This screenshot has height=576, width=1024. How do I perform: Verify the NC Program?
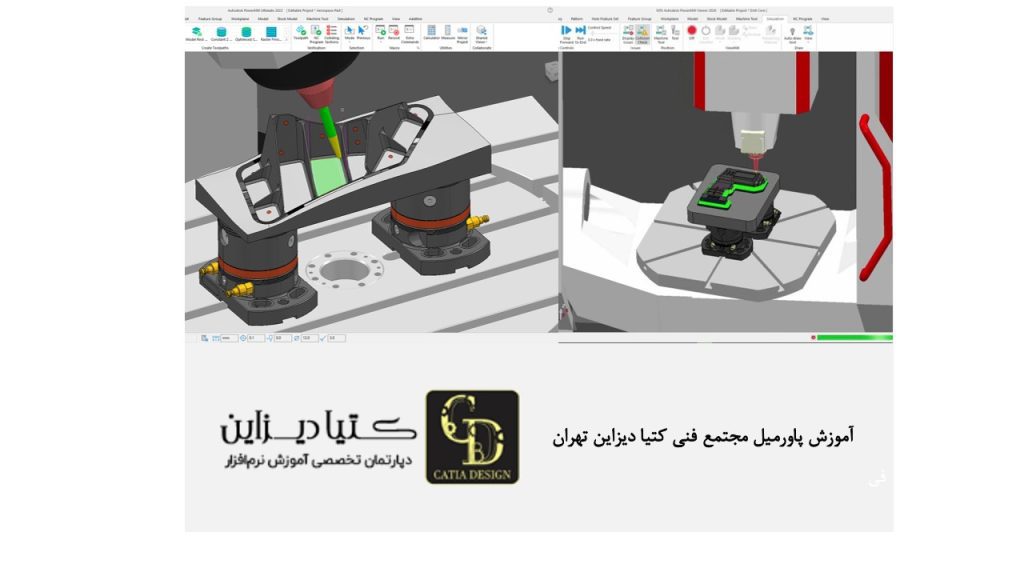[316, 33]
